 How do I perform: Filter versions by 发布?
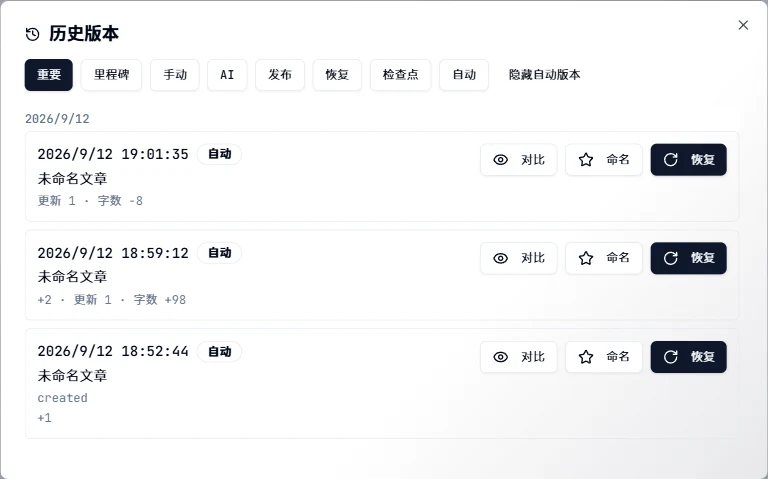pyautogui.click(x=280, y=75)
